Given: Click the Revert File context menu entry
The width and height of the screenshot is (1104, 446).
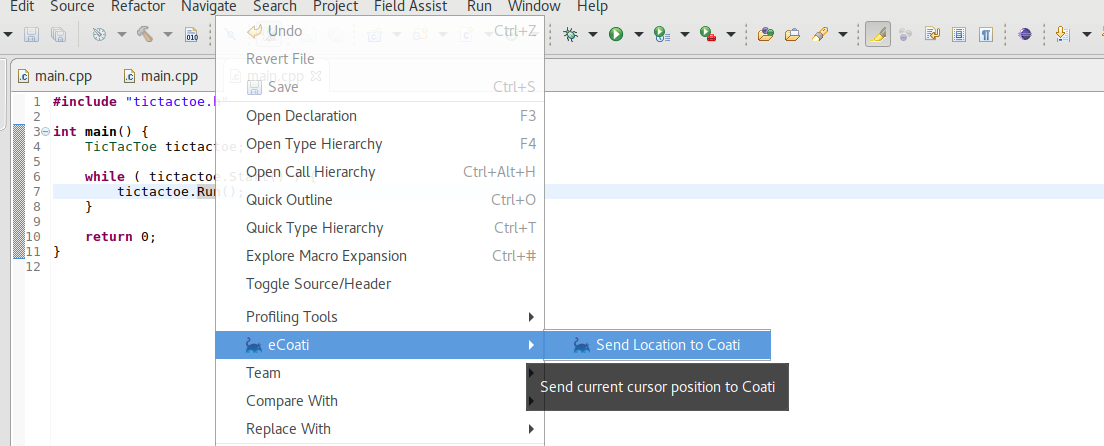Looking at the screenshot, I should pos(380,59).
